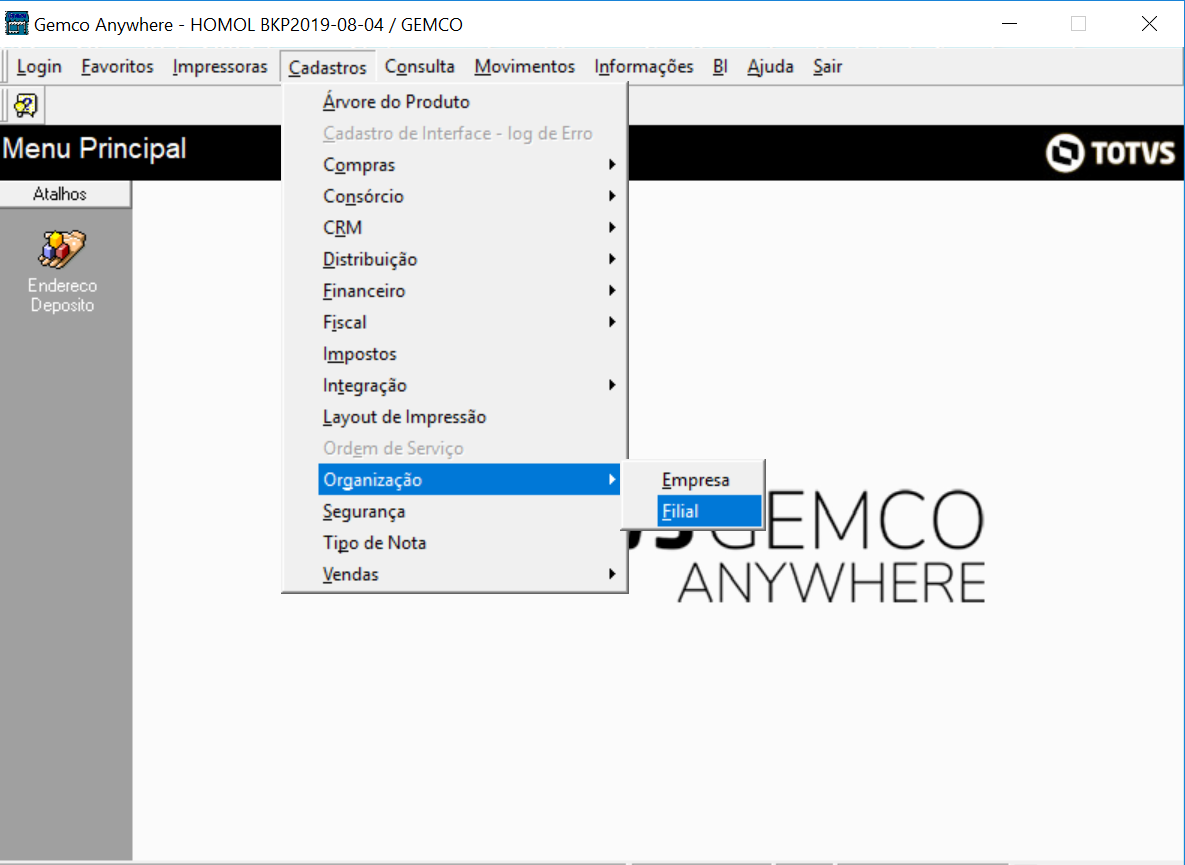Expand the Integração submenu
1185x865 pixels.
[469, 385]
